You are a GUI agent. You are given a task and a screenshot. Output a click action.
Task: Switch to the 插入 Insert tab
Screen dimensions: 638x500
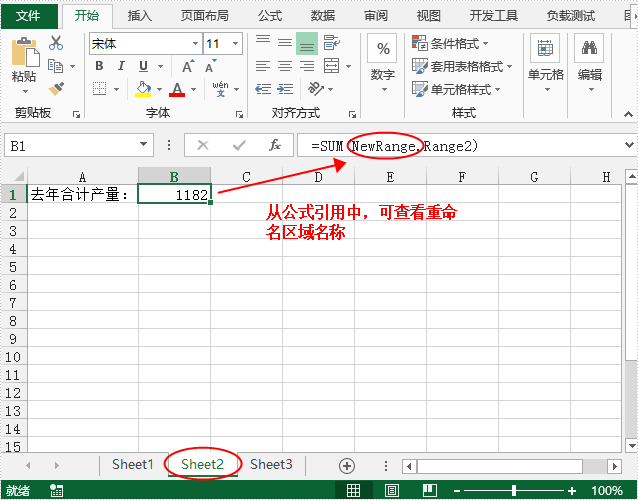pyautogui.click(x=140, y=16)
